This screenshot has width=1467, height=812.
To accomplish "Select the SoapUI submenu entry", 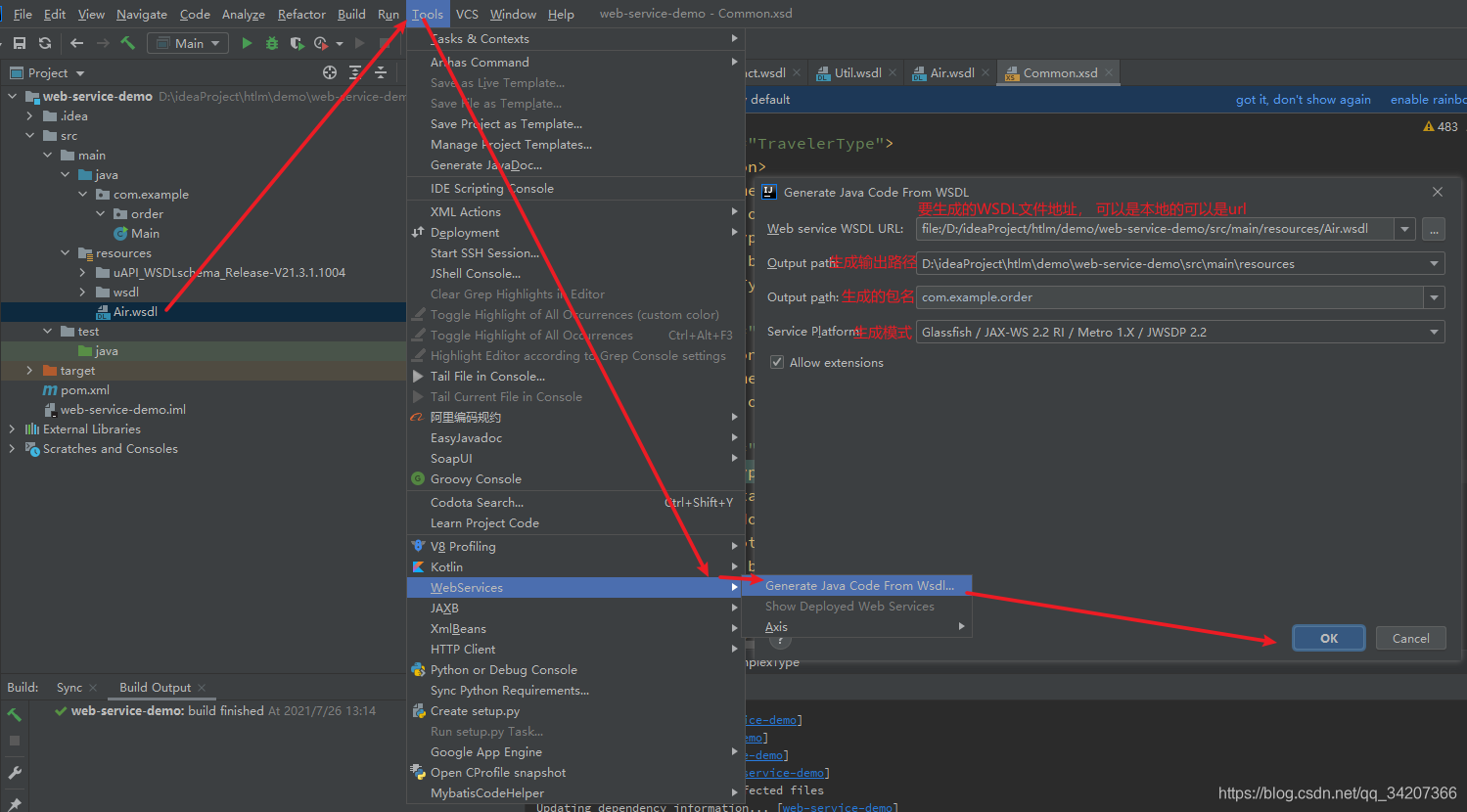I will tap(575, 458).
